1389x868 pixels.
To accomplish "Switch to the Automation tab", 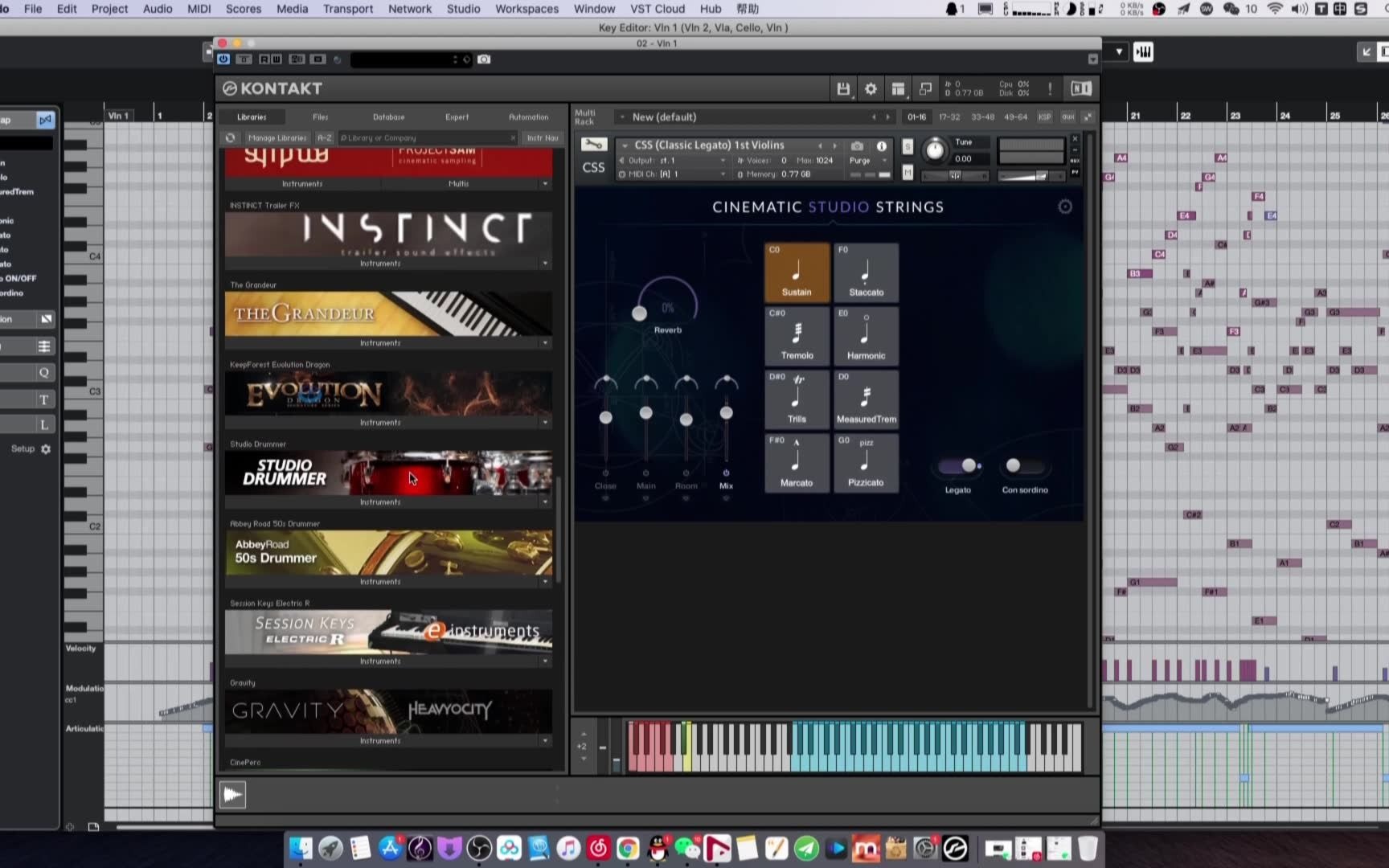I will [x=528, y=117].
